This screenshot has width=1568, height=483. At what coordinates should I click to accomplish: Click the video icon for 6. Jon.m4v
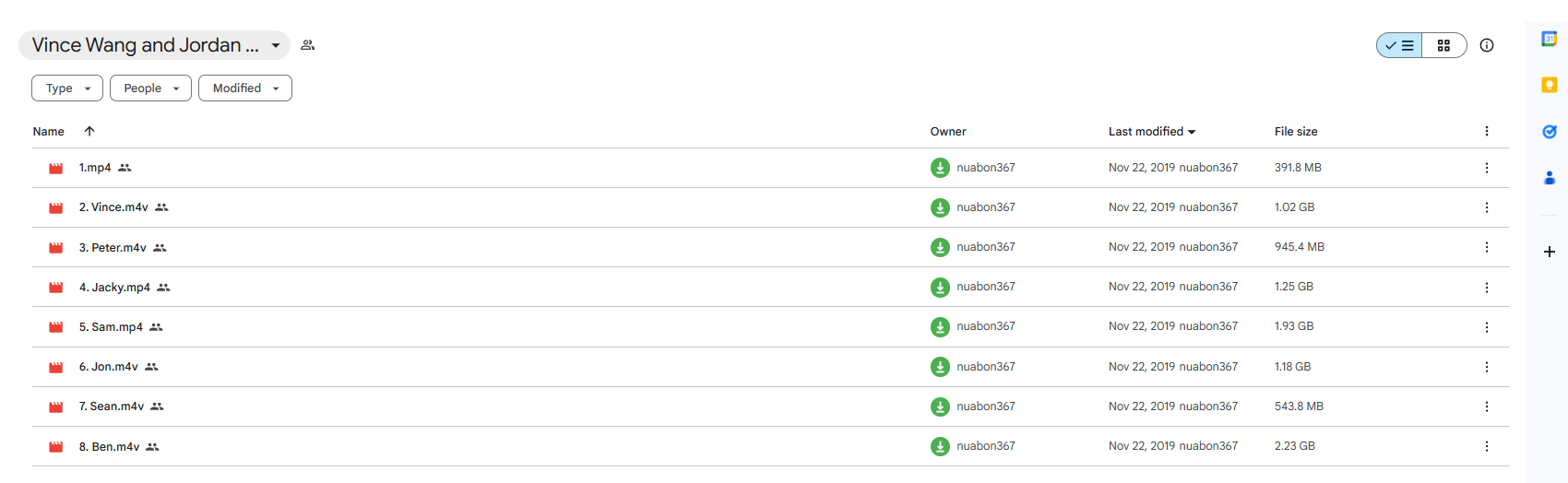[x=56, y=368]
